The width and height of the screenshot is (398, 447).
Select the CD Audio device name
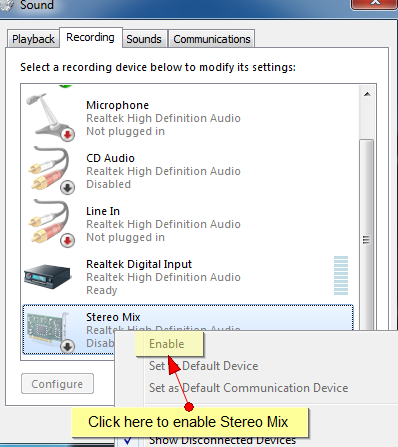[110, 158]
